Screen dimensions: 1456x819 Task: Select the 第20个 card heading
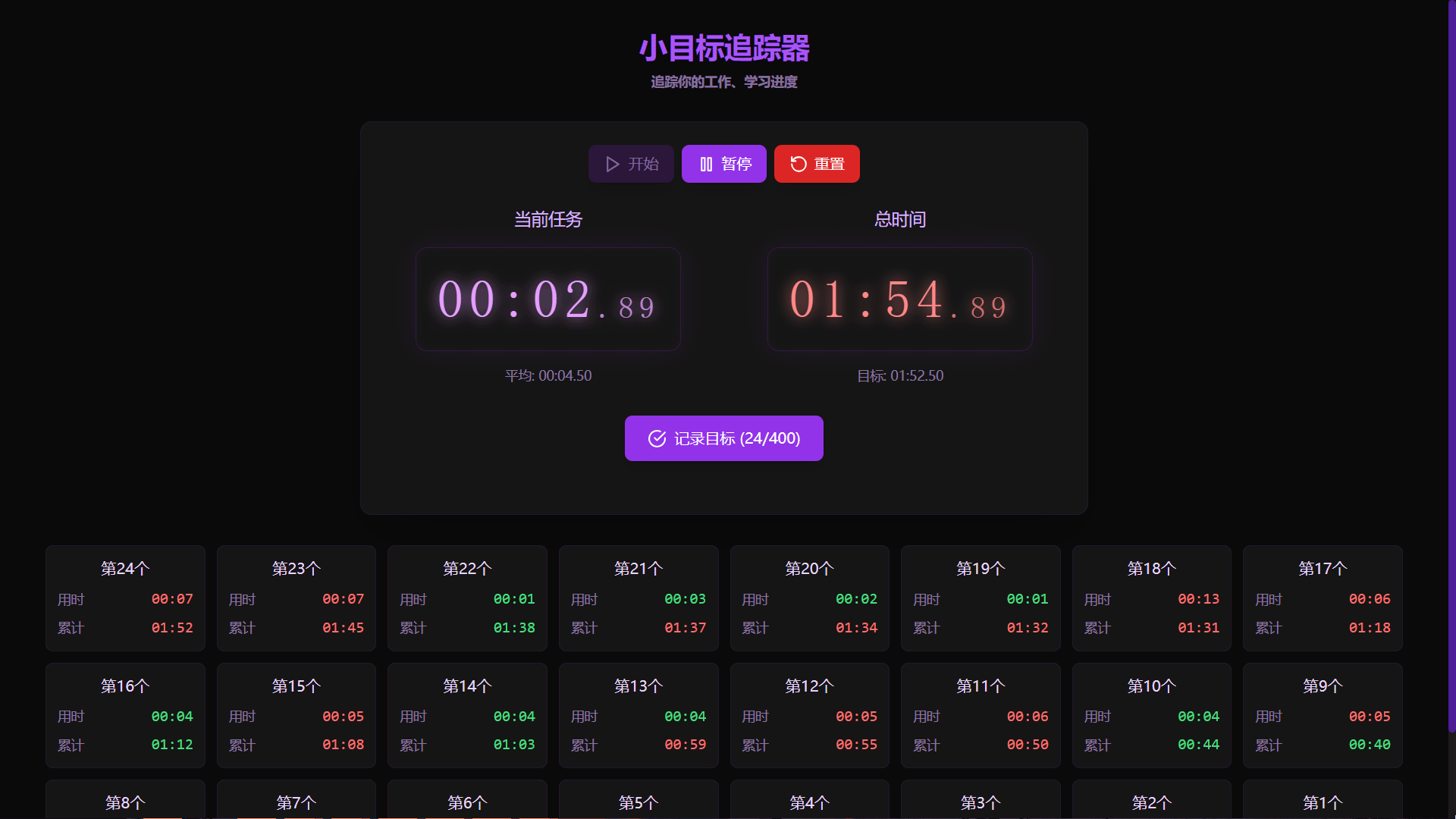point(809,569)
